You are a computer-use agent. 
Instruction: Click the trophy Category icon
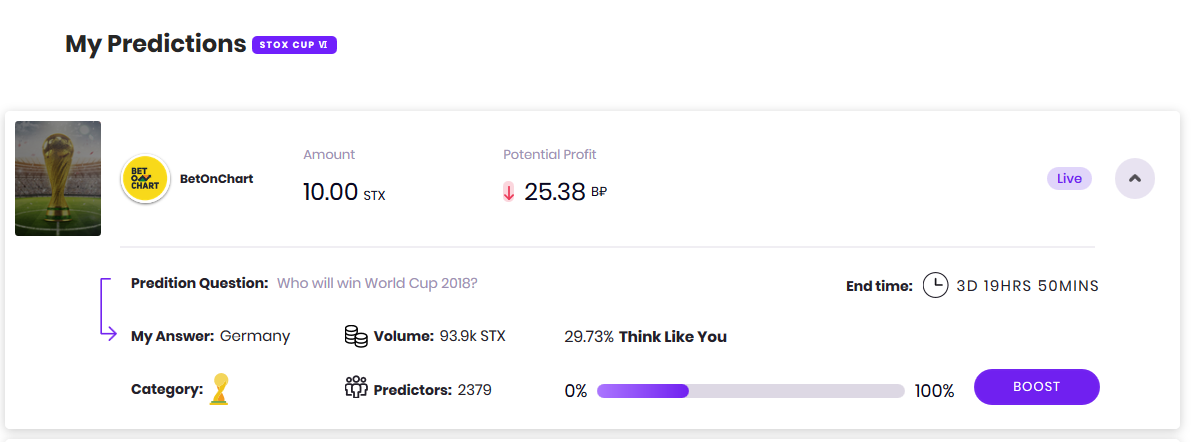[x=218, y=389]
